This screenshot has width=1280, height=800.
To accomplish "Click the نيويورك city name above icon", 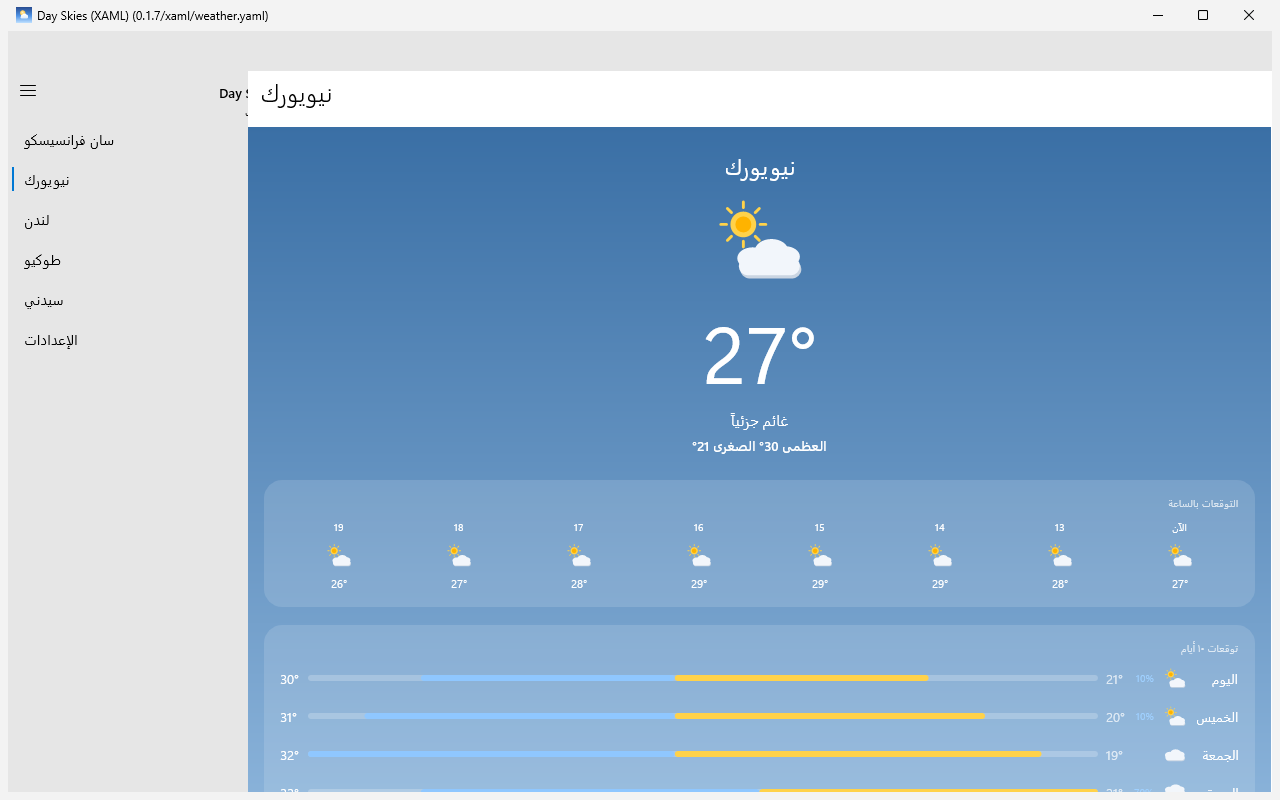I will (x=760, y=168).
